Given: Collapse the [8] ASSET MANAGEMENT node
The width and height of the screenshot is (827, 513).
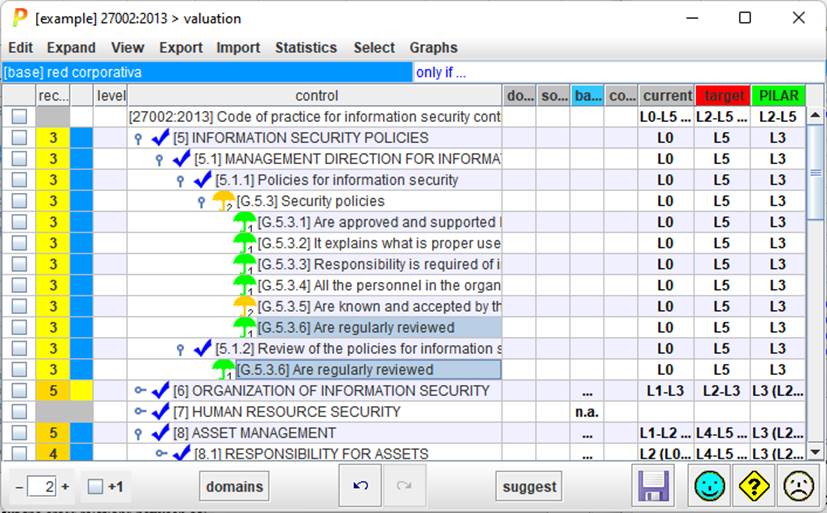Looking at the screenshot, I should pyautogui.click(x=138, y=433).
